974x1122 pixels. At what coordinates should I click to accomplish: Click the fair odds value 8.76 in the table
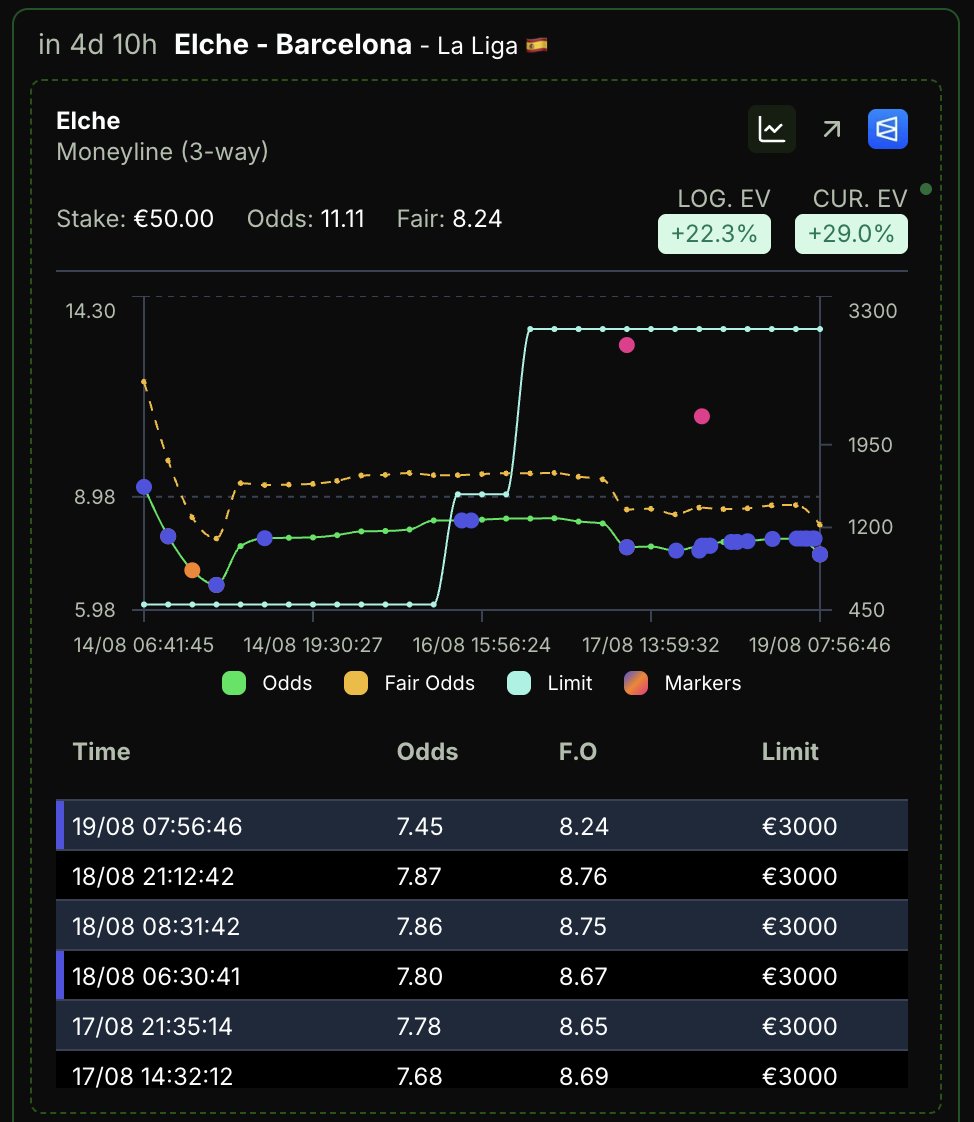click(583, 877)
